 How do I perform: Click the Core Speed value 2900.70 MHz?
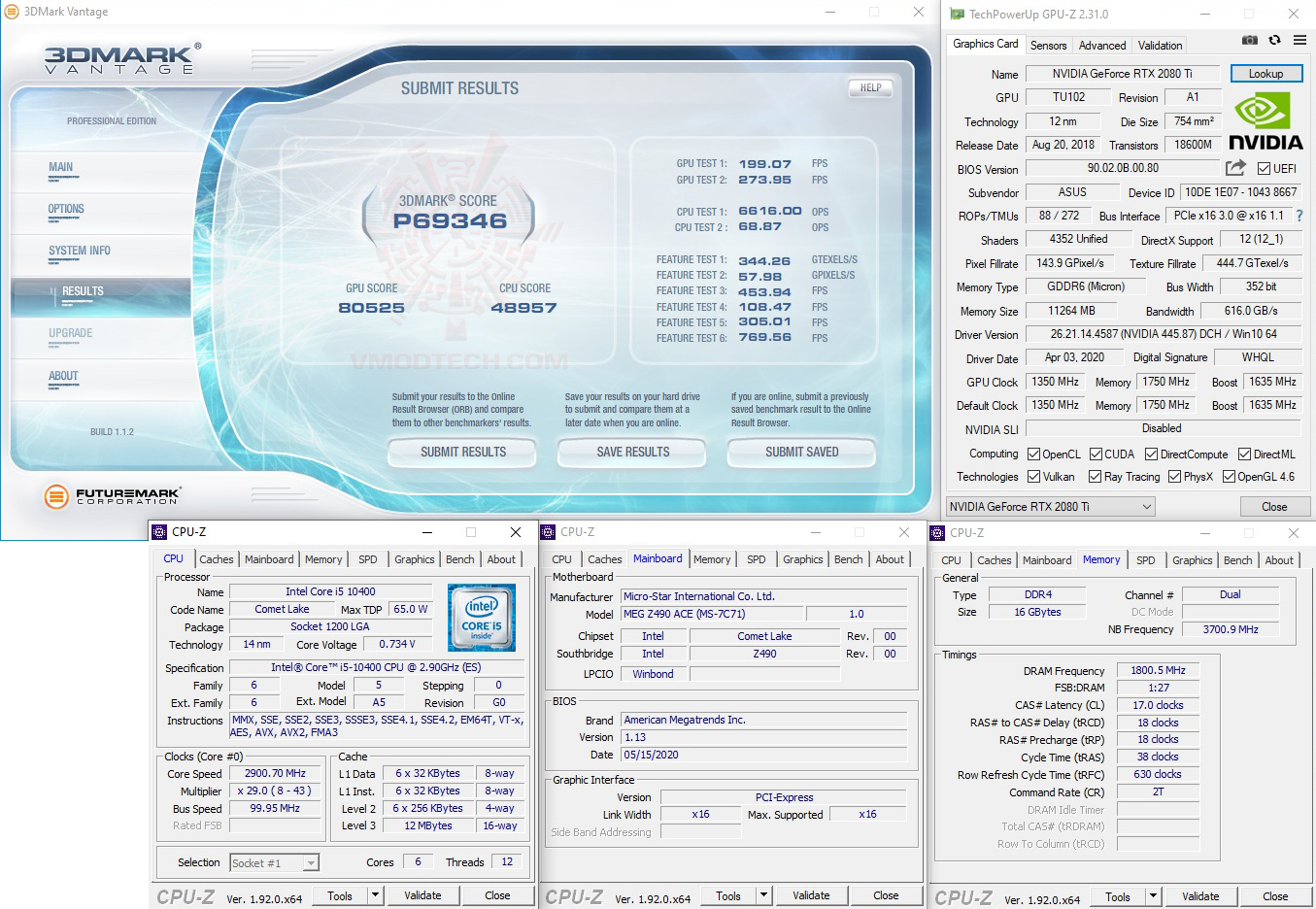275,774
